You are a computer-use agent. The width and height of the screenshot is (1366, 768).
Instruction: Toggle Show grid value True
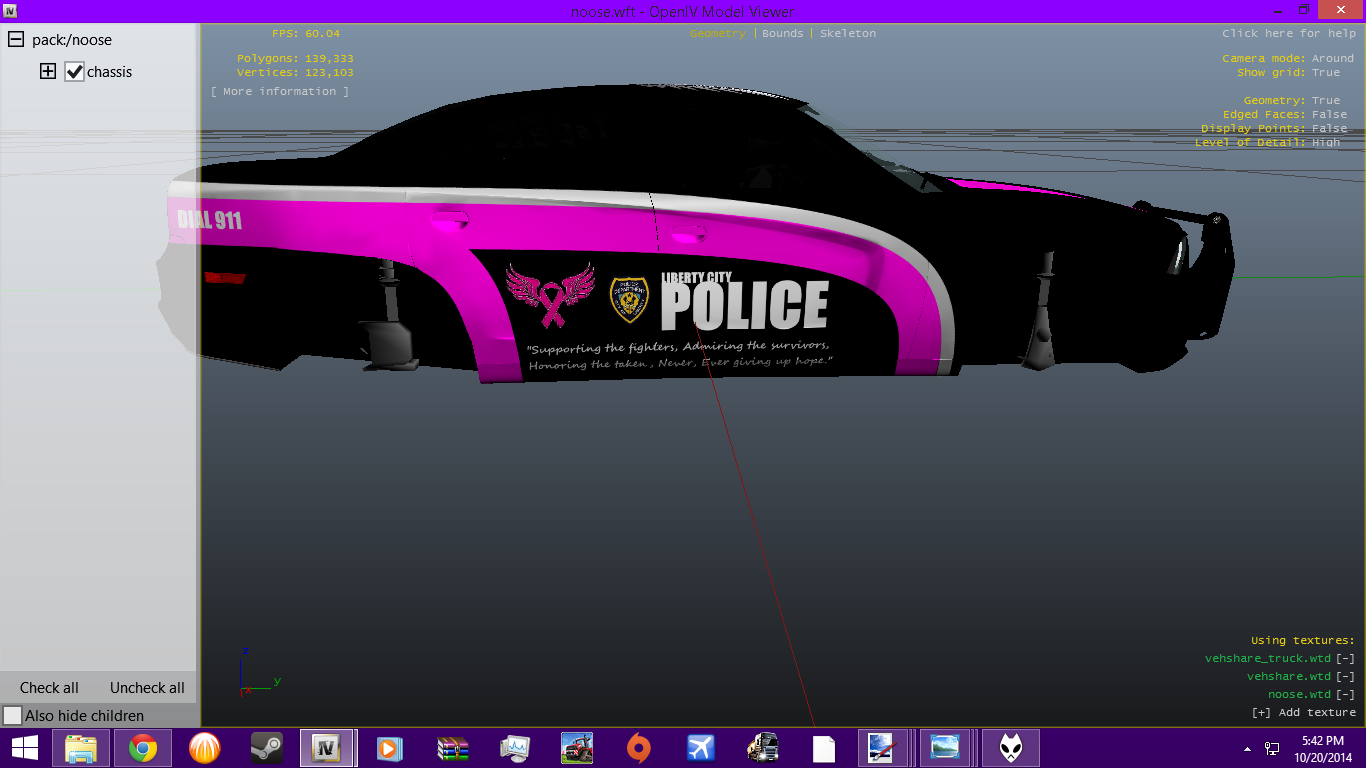1326,73
